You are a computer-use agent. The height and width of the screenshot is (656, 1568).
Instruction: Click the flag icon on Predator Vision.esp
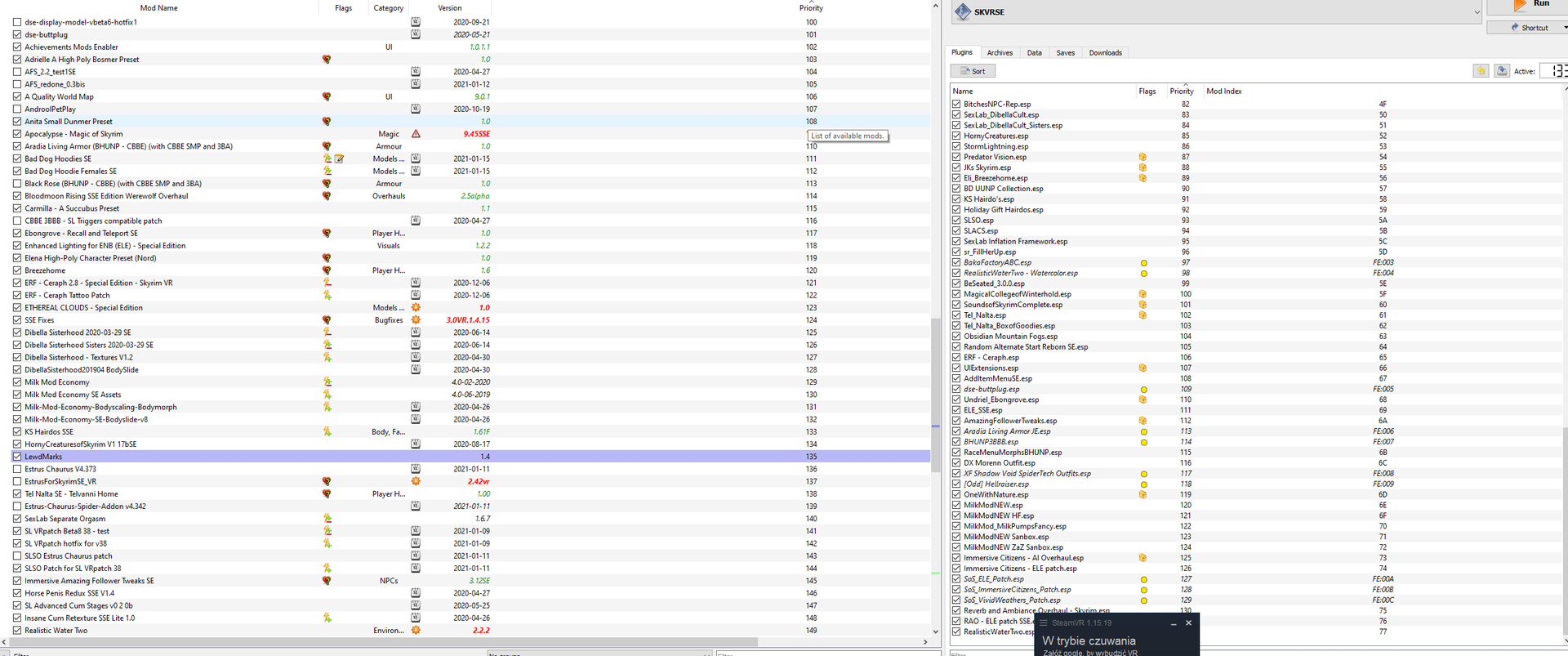(1143, 157)
